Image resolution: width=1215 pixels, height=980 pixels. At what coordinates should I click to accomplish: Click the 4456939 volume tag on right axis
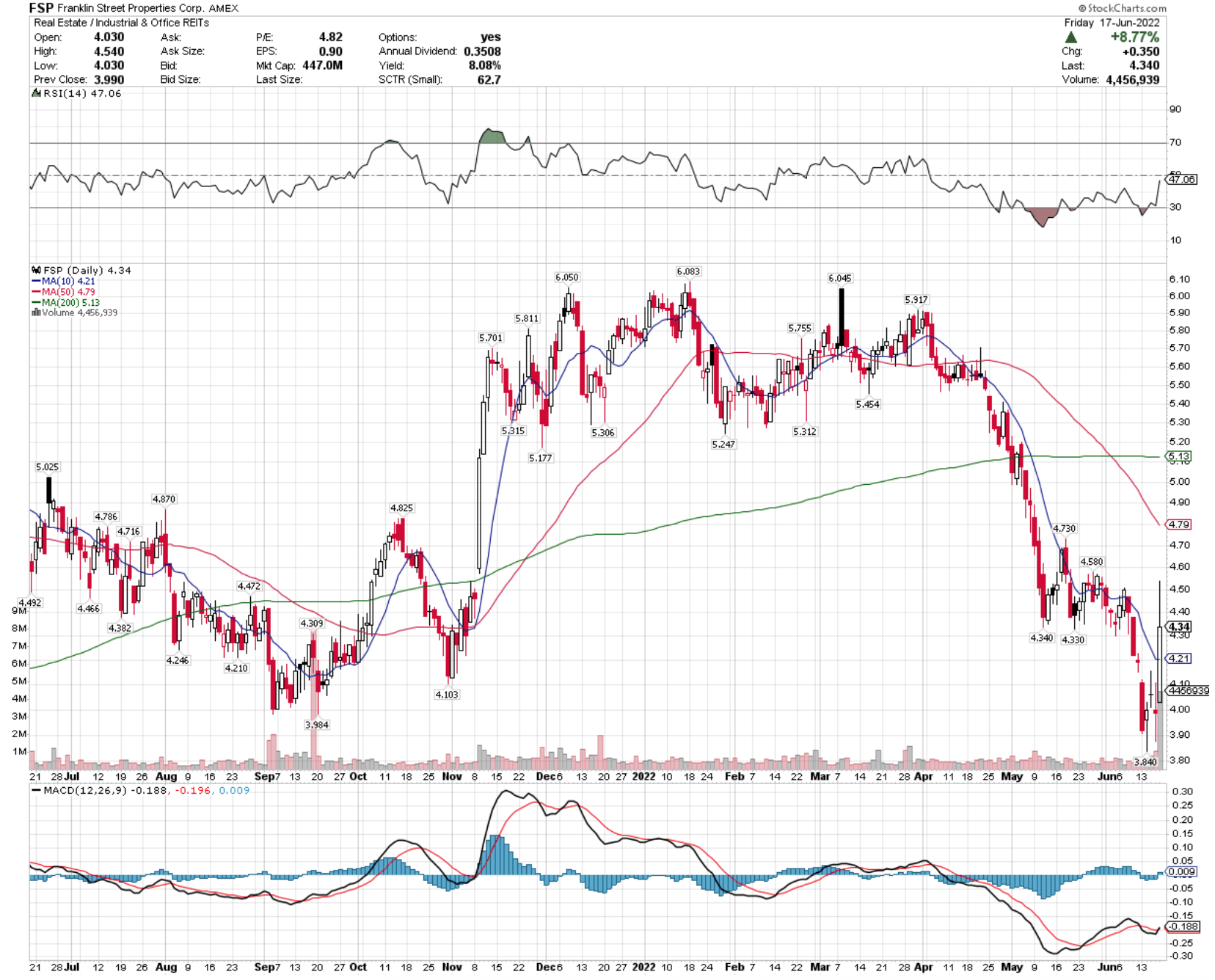coord(1188,690)
